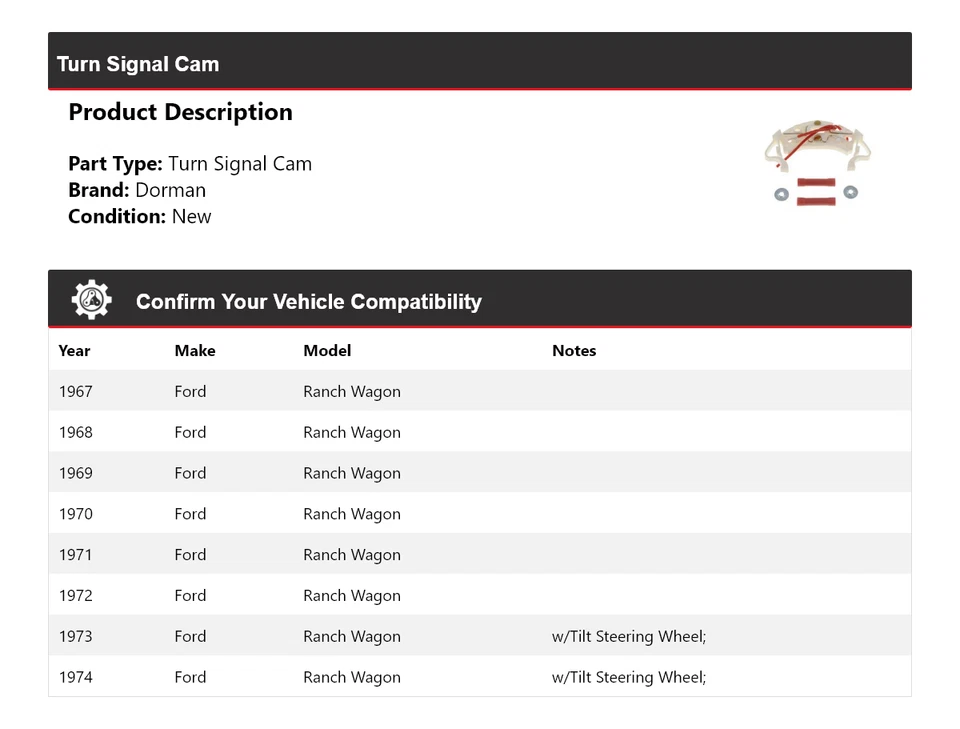The image size is (960, 729).
Task: Select the 1972 year cell
Action: 75,596
